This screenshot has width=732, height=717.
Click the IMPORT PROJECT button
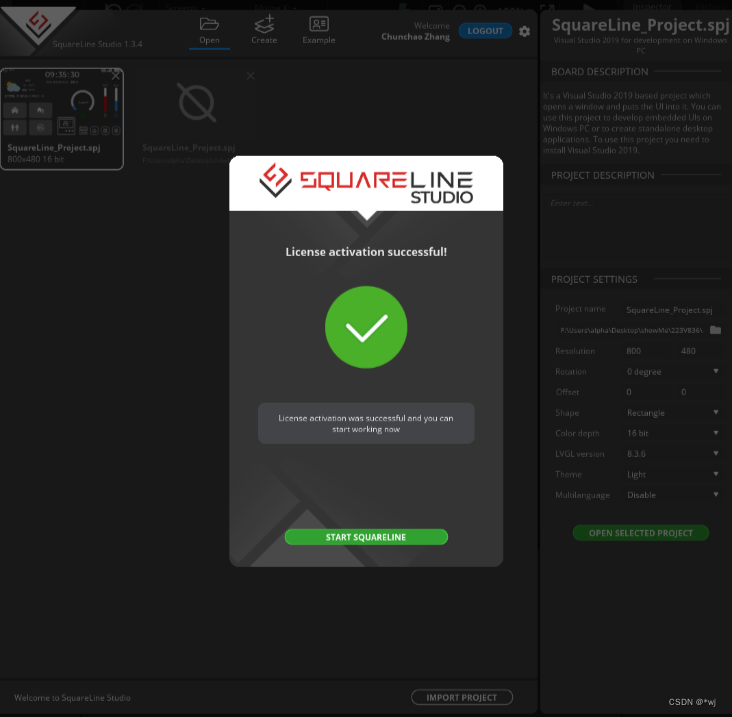462,697
